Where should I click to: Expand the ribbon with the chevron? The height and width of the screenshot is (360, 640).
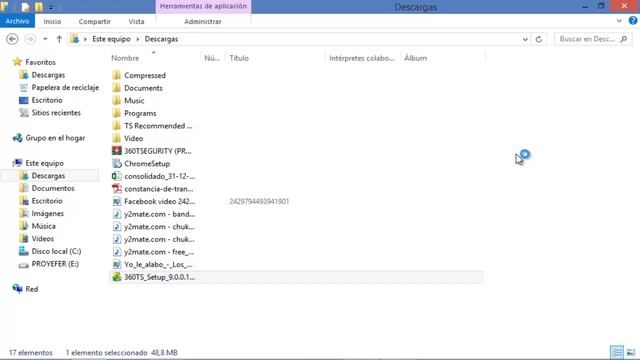click(619, 21)
